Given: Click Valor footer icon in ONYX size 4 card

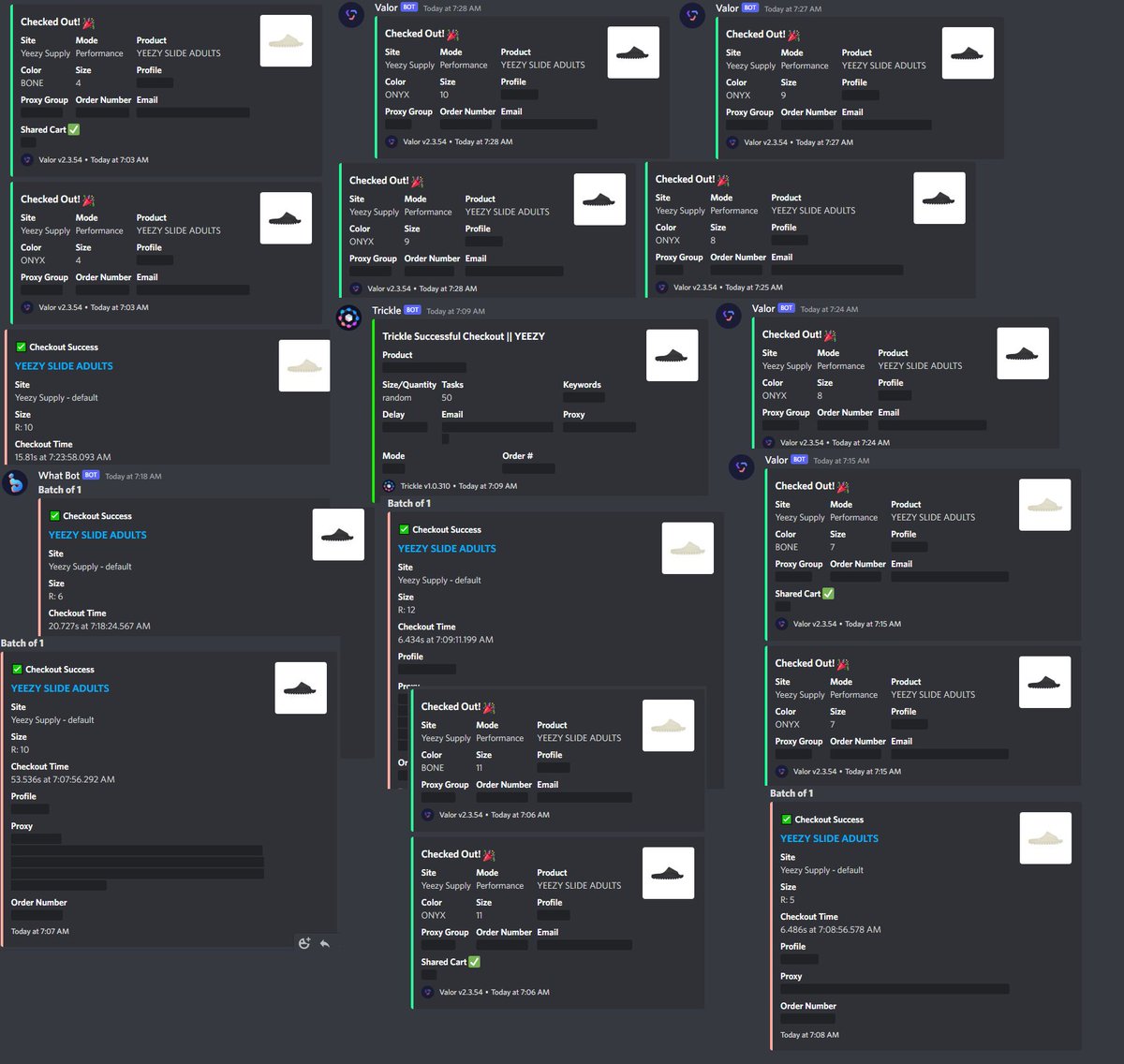Looking at the screenshot, I should [27, 307].
